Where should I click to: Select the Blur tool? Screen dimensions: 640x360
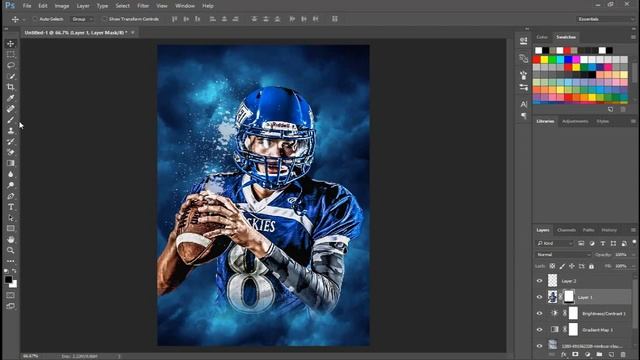(11, 174)
